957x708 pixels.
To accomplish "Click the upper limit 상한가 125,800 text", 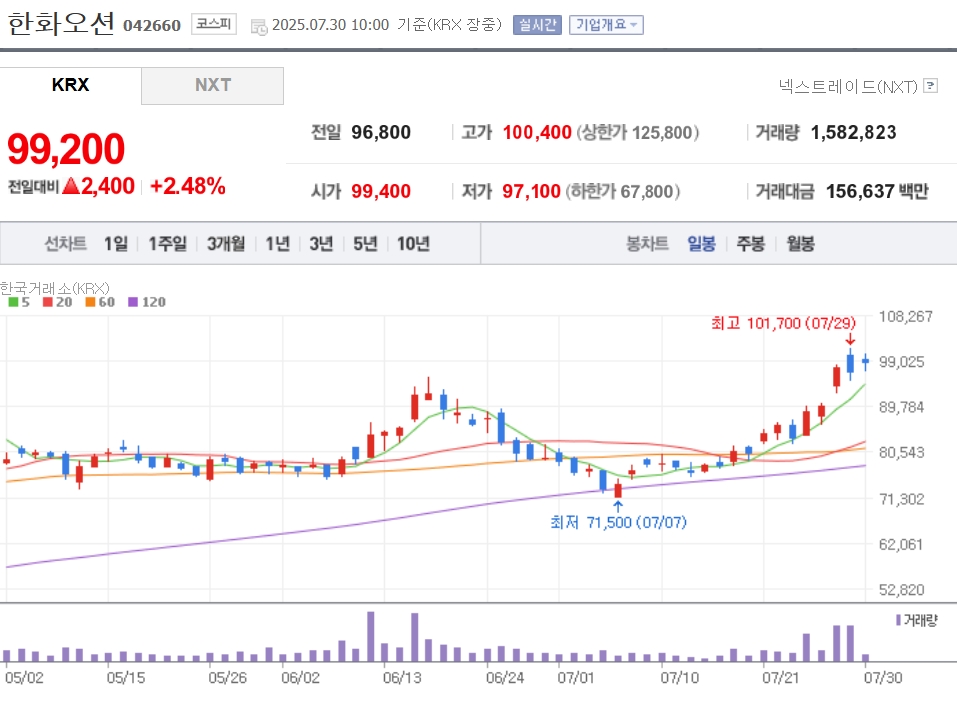I will click(x=638, y=132).
